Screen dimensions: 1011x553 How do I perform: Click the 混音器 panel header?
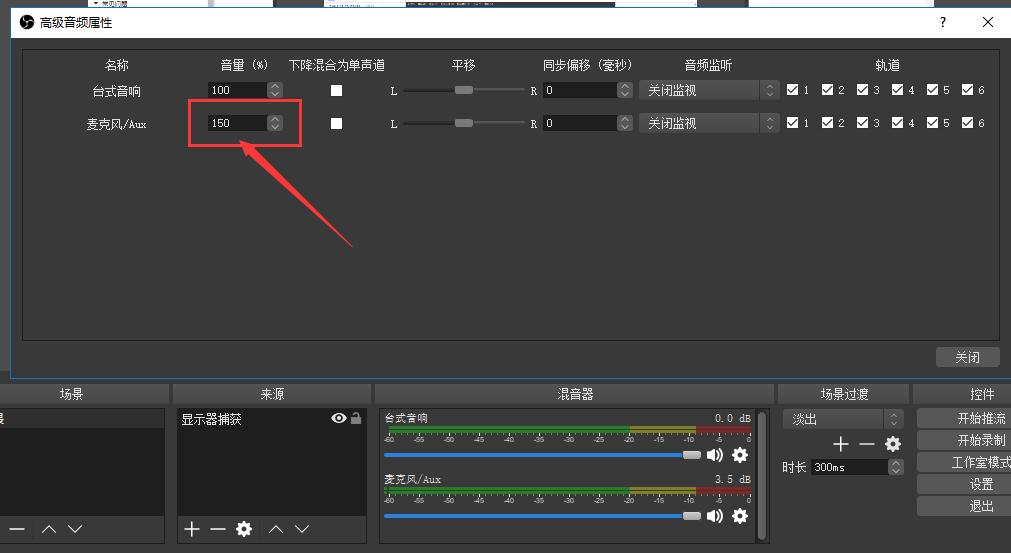click(x=574, y=394)
